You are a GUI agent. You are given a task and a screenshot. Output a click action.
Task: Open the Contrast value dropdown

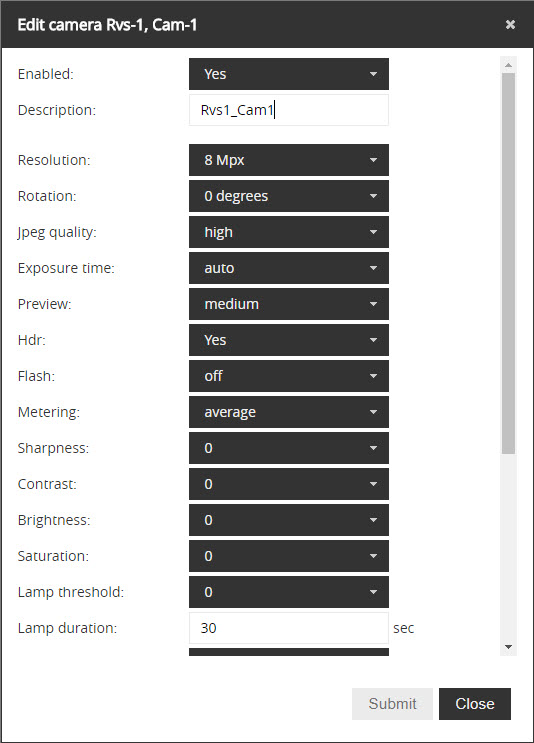pos(289,484)
